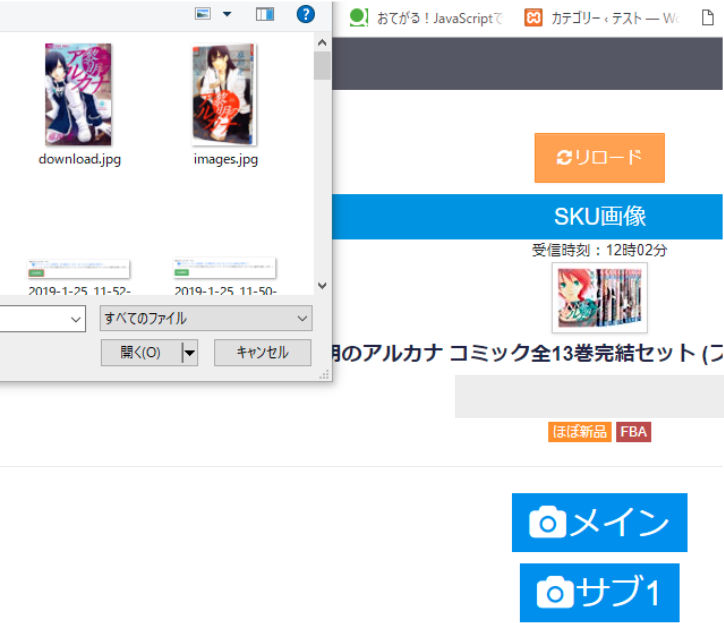
Task: Open おてがる！JavaScript bookmark
Action: point(426,18)
